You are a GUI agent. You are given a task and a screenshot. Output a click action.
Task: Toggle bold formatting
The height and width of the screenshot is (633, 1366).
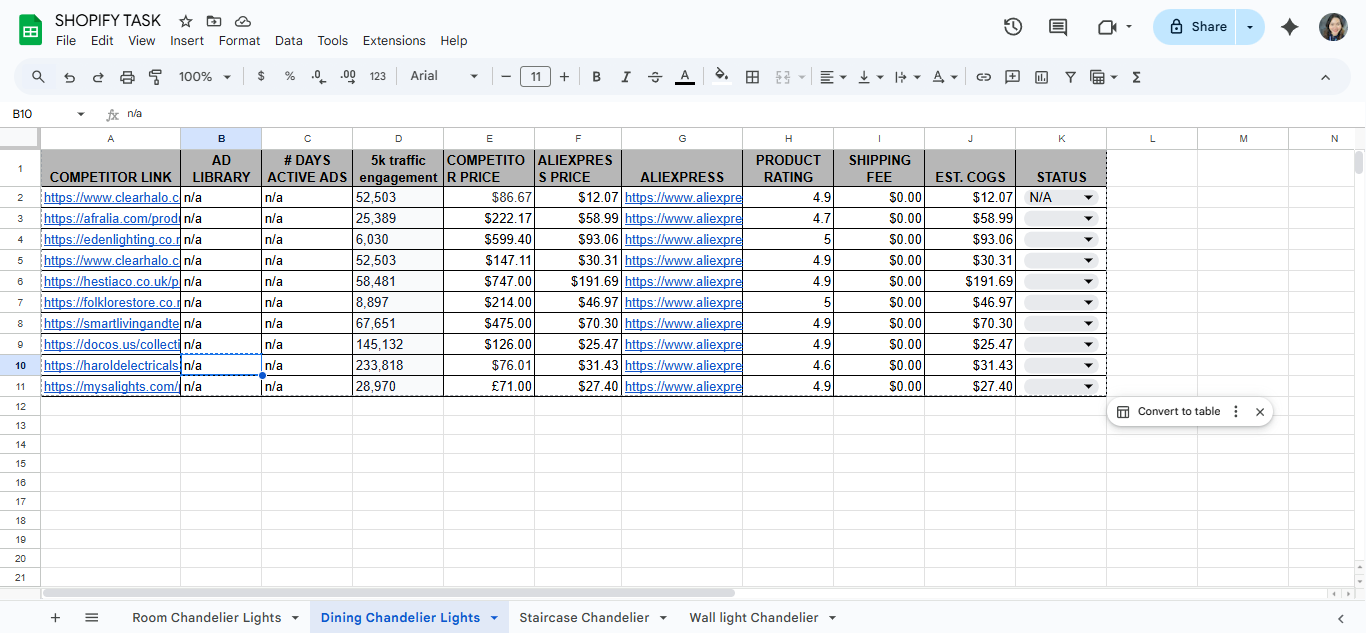(596, 77)
